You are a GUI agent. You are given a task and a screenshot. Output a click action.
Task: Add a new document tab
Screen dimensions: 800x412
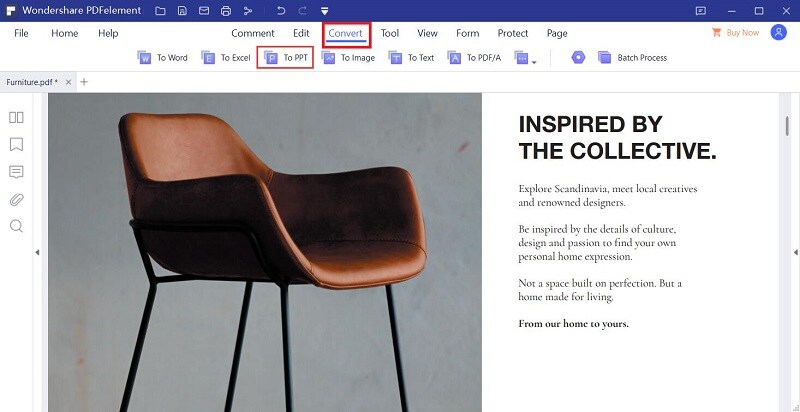84,82
